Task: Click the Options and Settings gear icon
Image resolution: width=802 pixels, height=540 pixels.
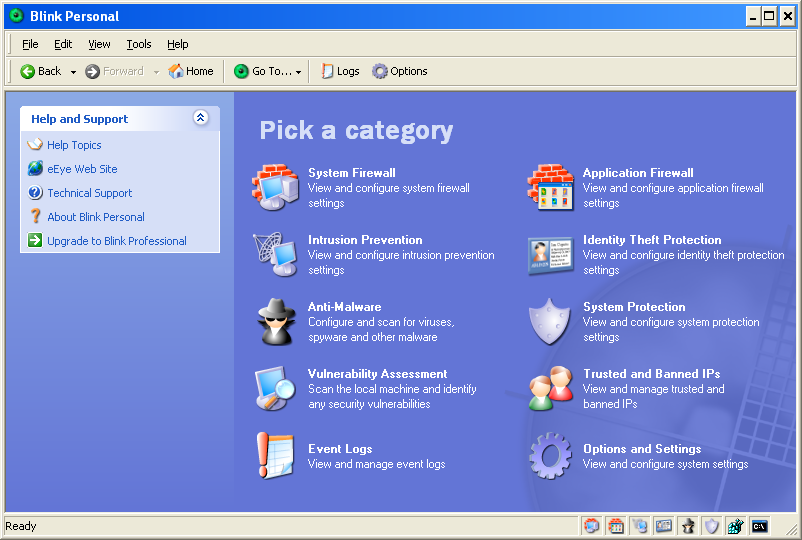Action: [550, 456]
